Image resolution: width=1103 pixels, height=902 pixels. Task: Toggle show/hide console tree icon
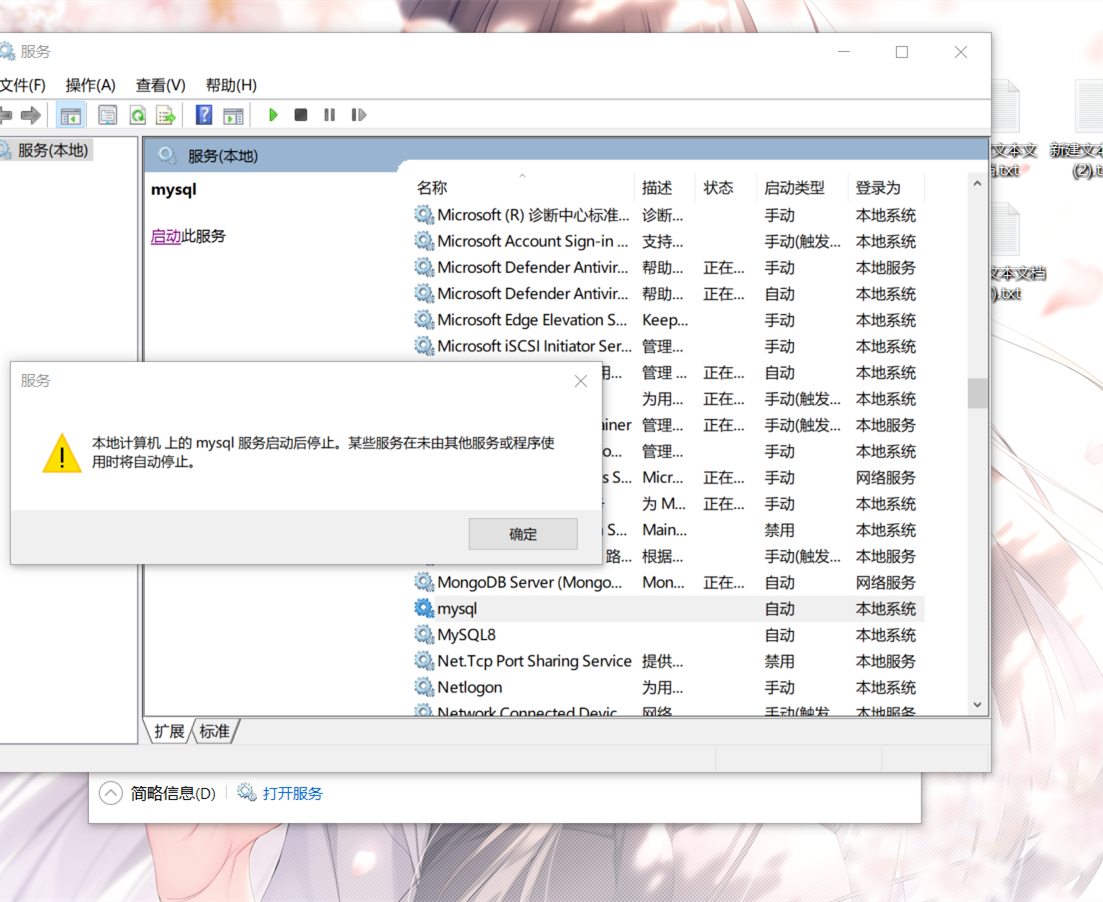71,115
